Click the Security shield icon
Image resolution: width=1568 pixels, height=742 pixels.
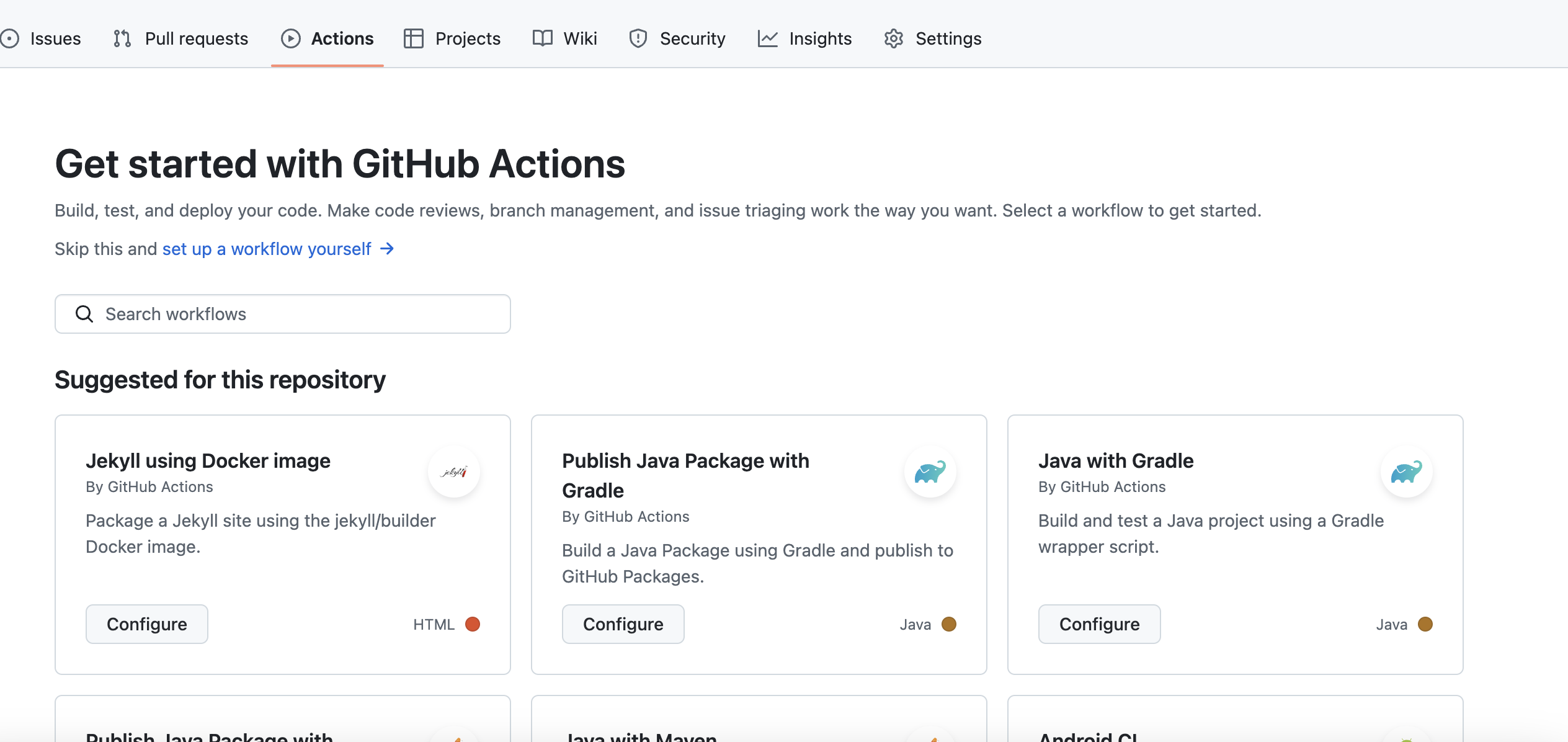coord(638,38)
